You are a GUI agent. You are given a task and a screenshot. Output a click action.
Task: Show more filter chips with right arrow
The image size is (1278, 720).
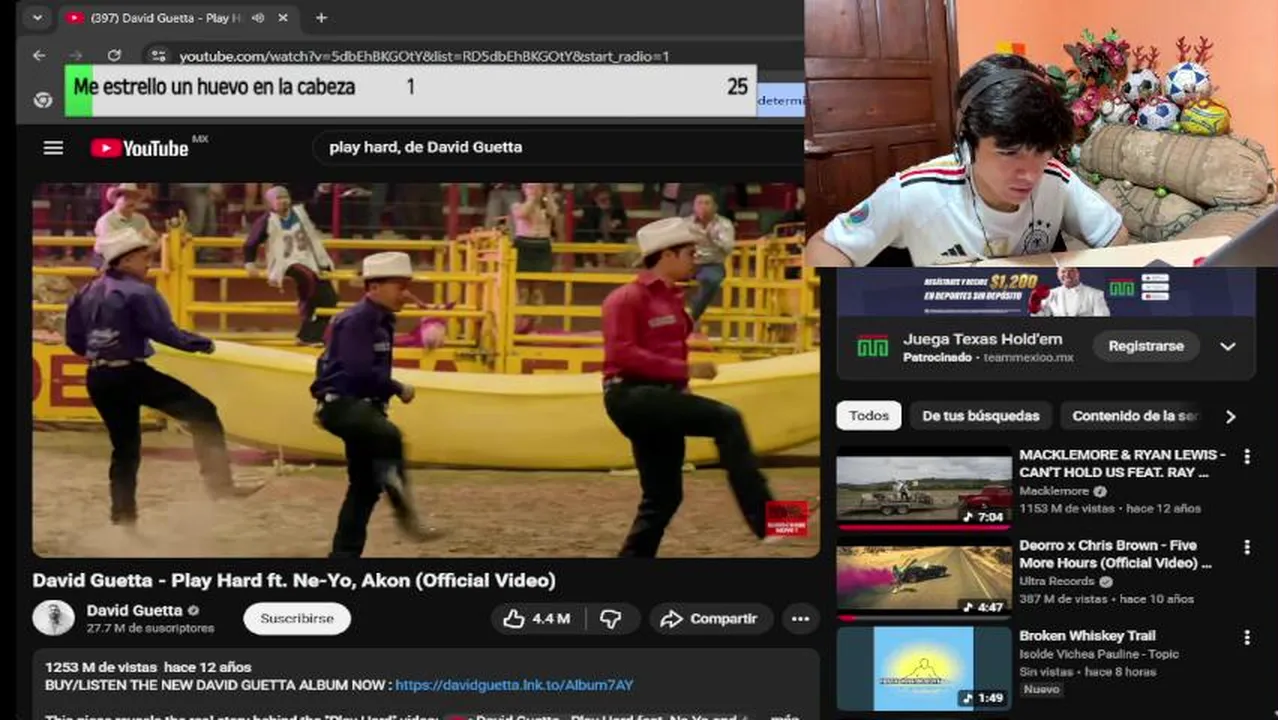(x=1231, y=416)
